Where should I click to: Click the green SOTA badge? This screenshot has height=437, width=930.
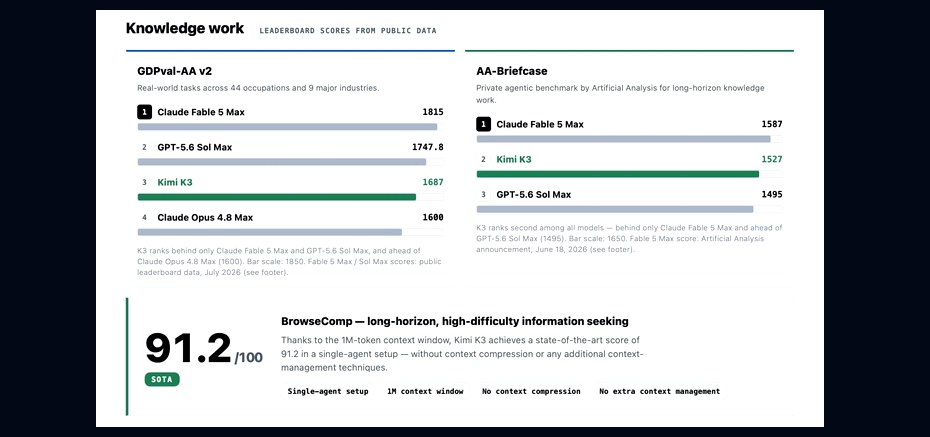[162, 379]
